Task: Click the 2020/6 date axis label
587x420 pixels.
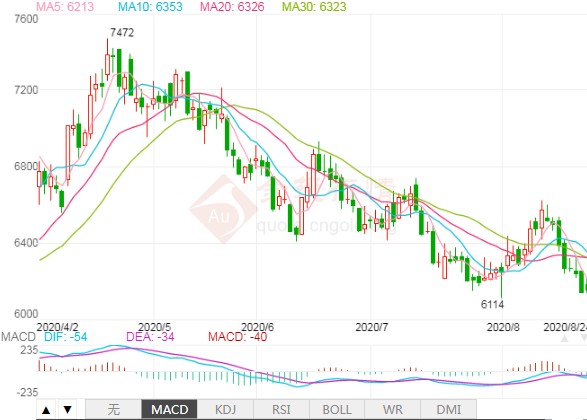Action: [x=257, y=327]
